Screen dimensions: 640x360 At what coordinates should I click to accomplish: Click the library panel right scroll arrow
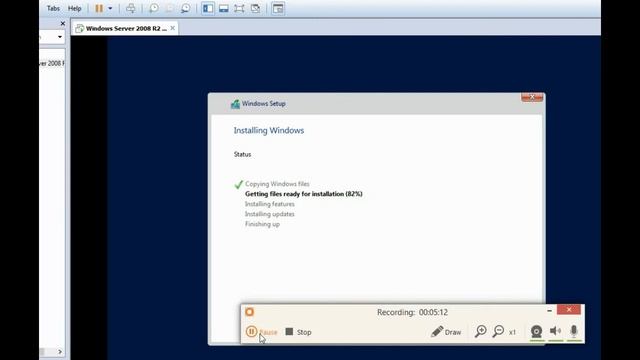60,351
